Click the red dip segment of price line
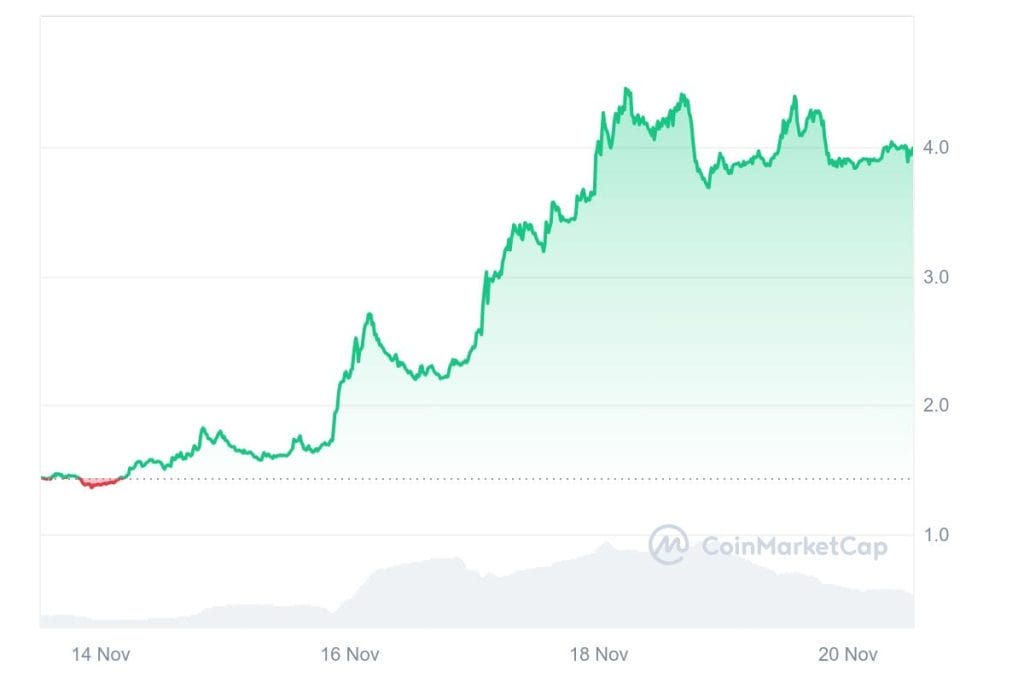The image size is (1024, 683). [97, 484]
